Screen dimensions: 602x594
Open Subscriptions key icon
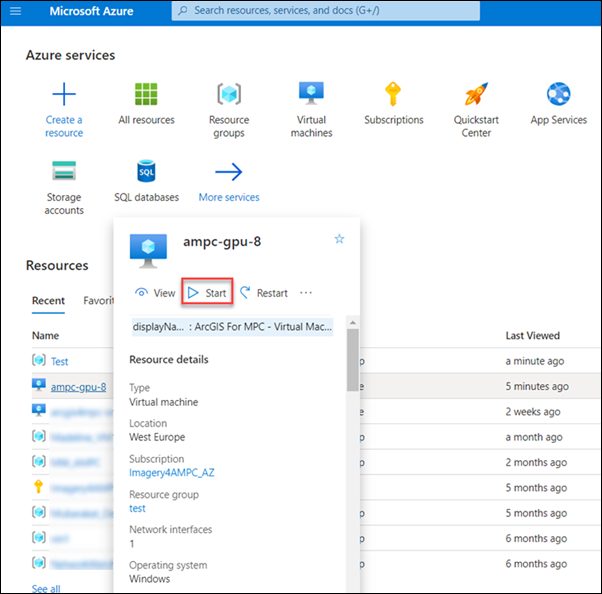tap(393, 94)
